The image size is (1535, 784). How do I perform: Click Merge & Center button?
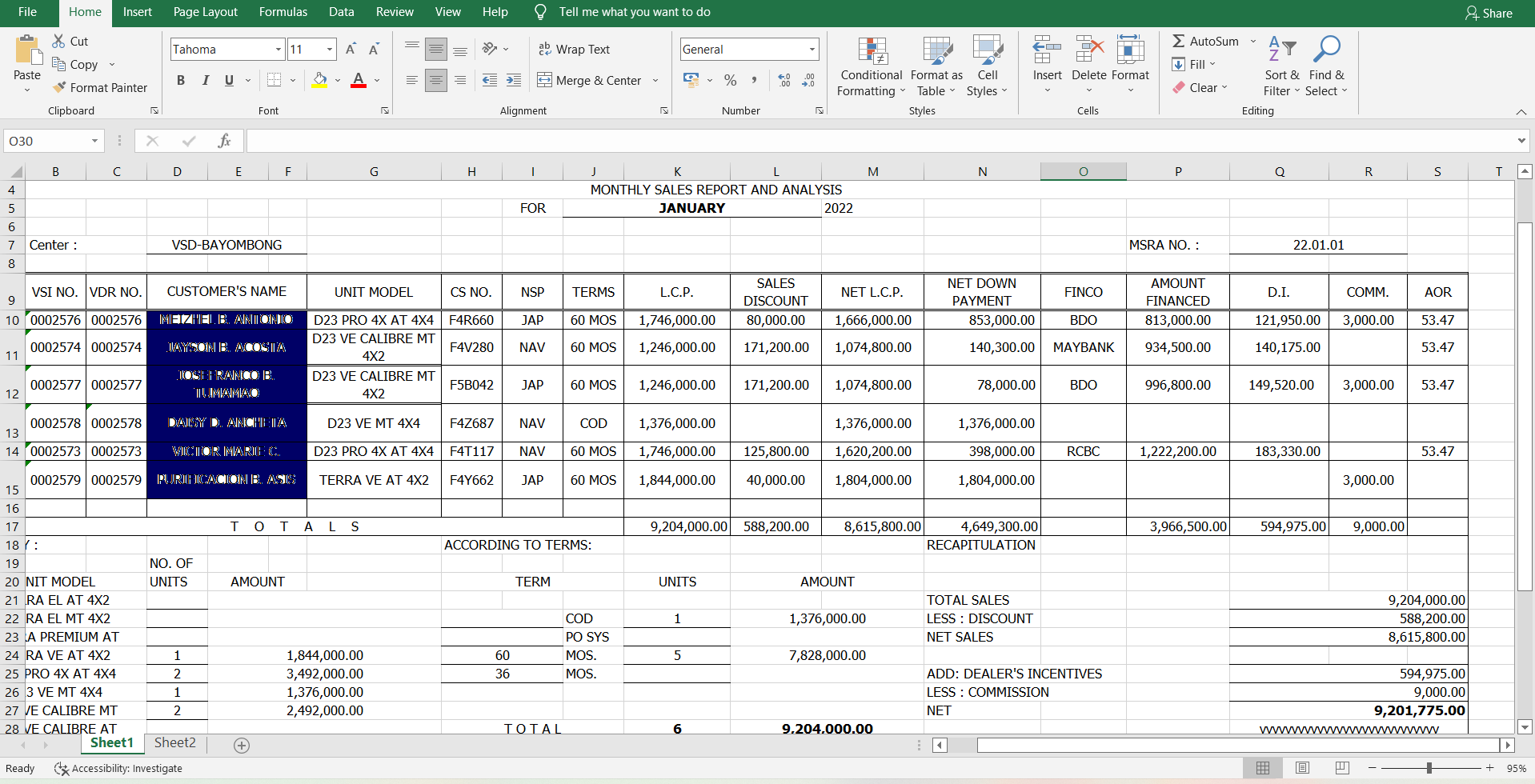tap(589, 80)
